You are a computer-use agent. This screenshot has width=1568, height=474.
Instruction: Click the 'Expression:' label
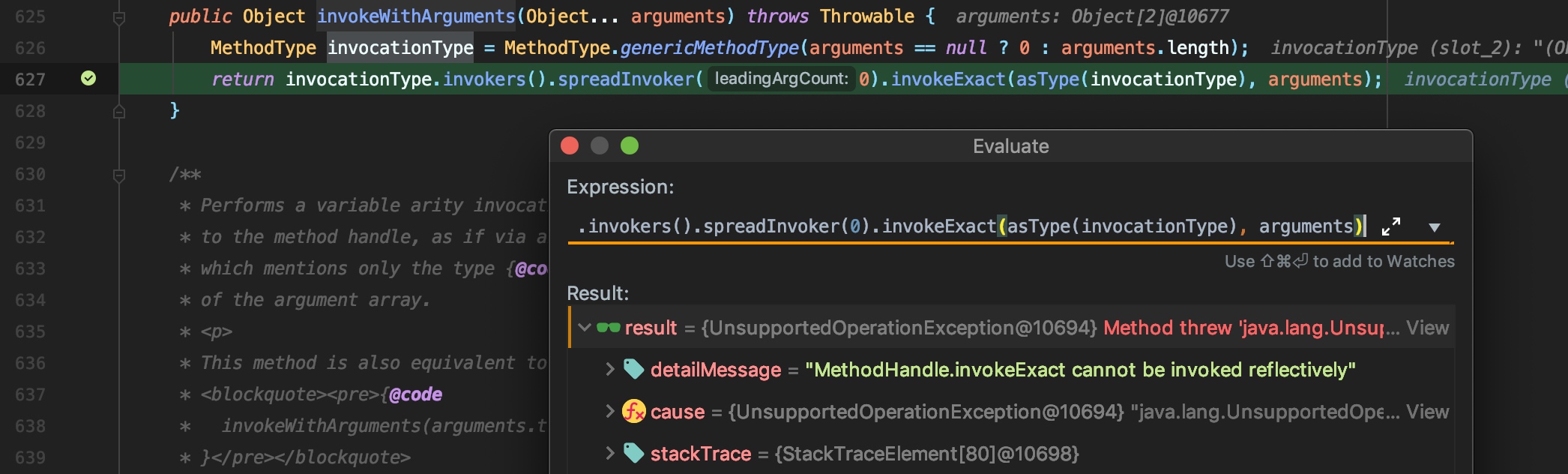point(620,187)
